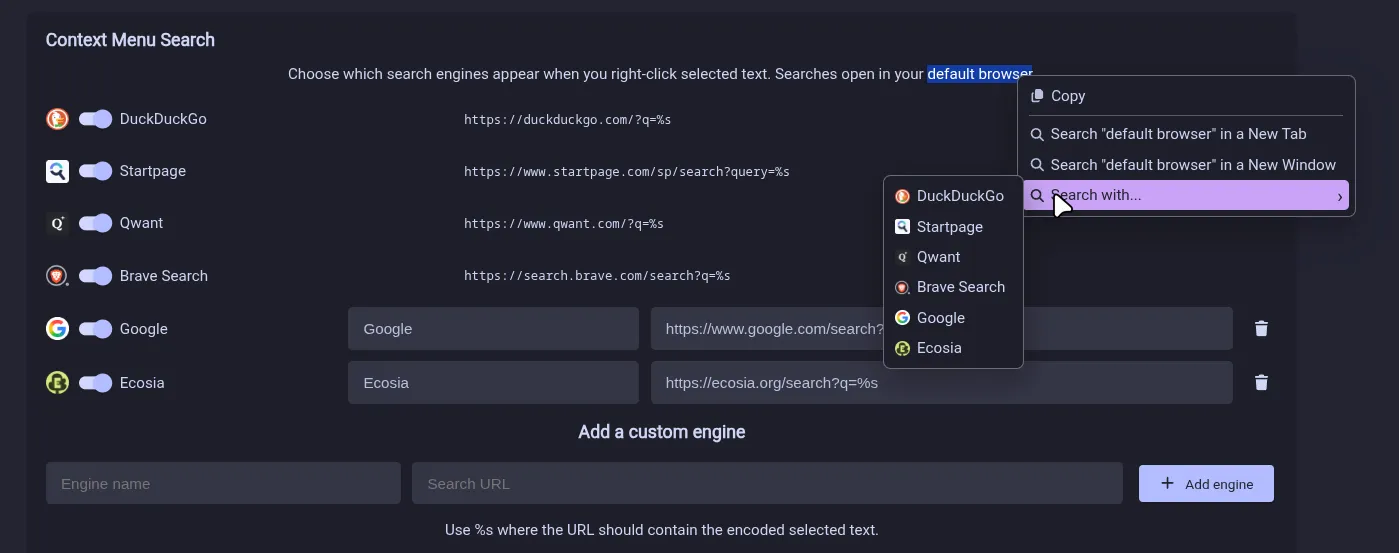Select DuckDuckGo in the Search with submenu
Screen dimensions: 1399x553
[x=953, y=196]
